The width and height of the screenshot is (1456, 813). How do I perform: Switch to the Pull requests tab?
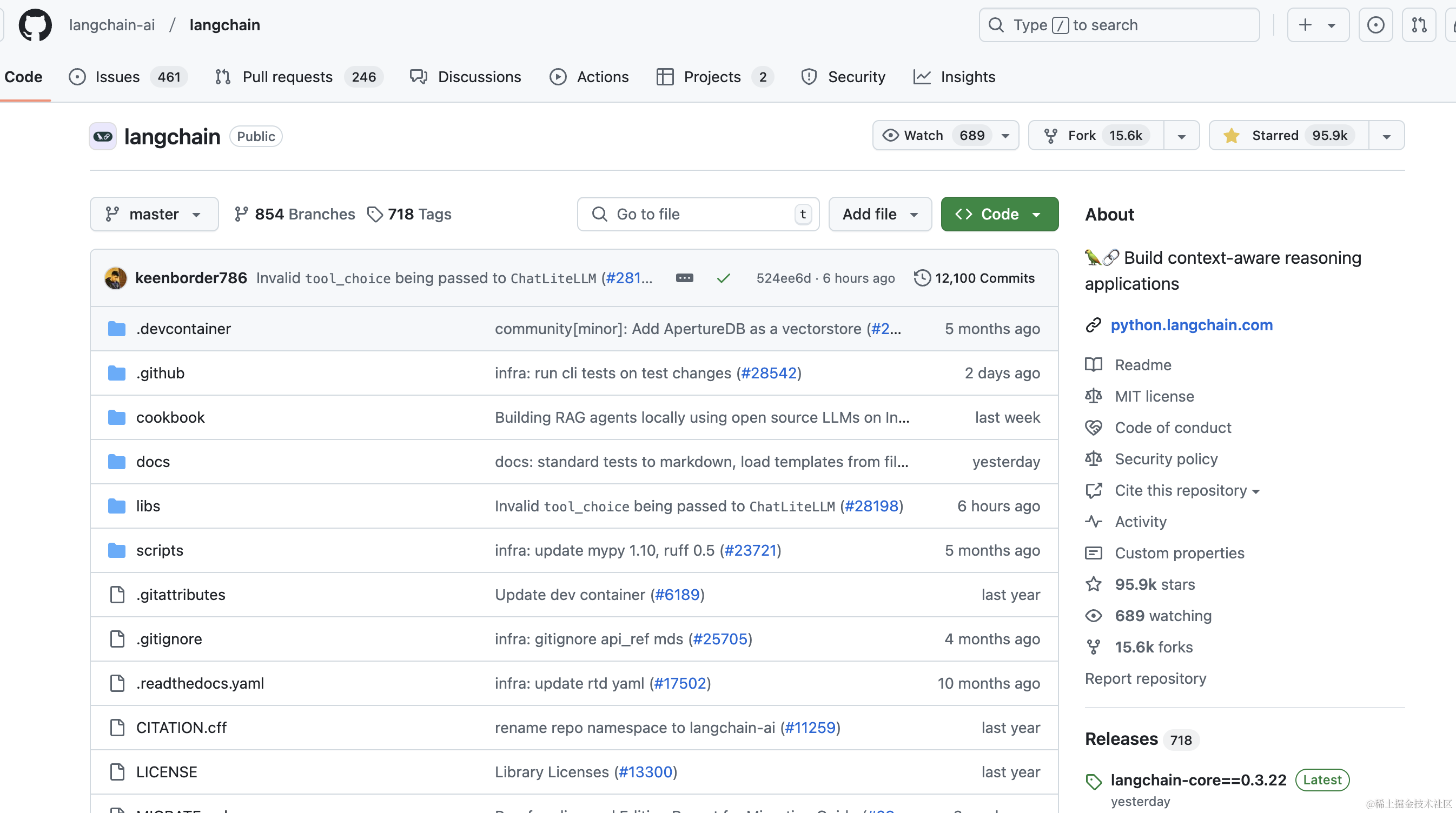pos(287,77)
